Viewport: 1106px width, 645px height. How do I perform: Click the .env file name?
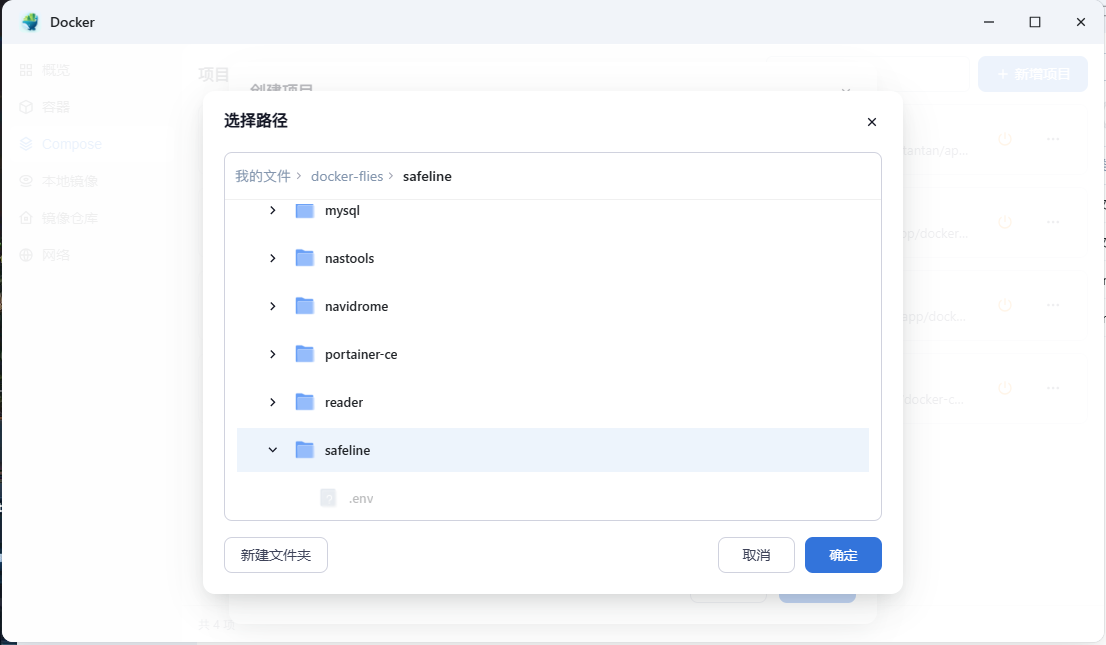point(361,498)
